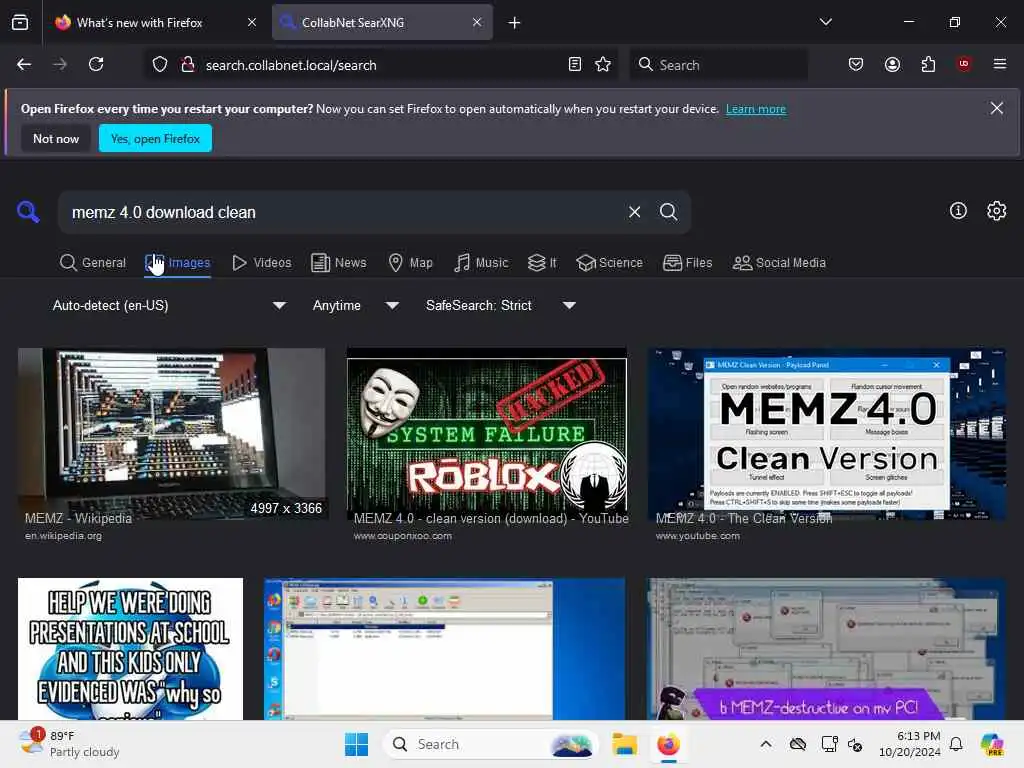
Task: Go back with the back arrow
Action: [24, 64]
